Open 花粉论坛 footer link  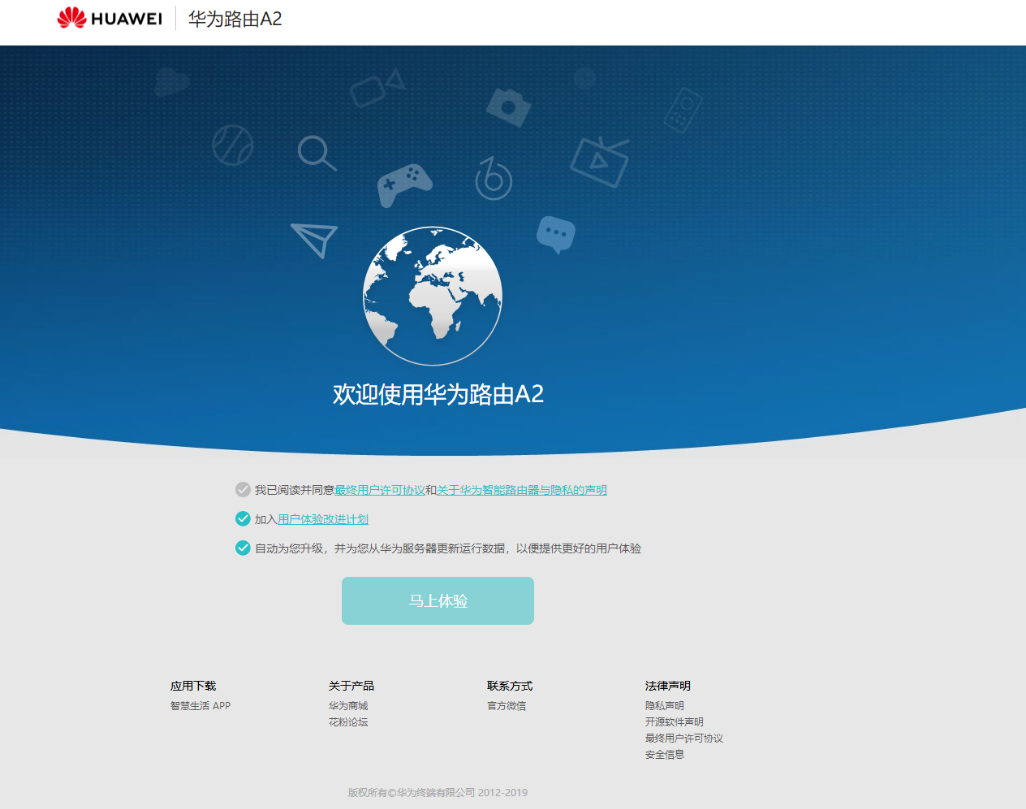348,722
